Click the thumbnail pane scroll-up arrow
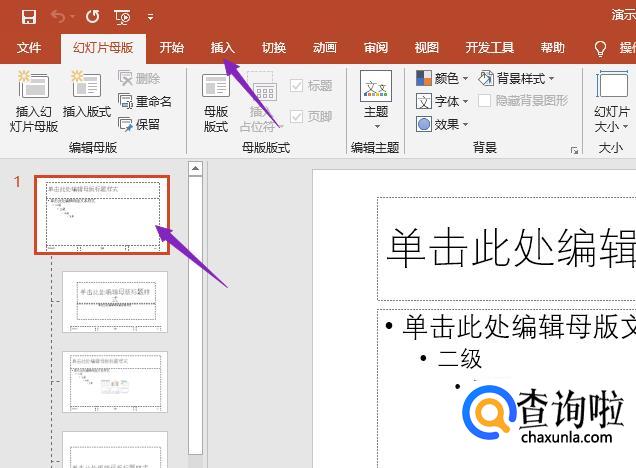 (196, 168)
